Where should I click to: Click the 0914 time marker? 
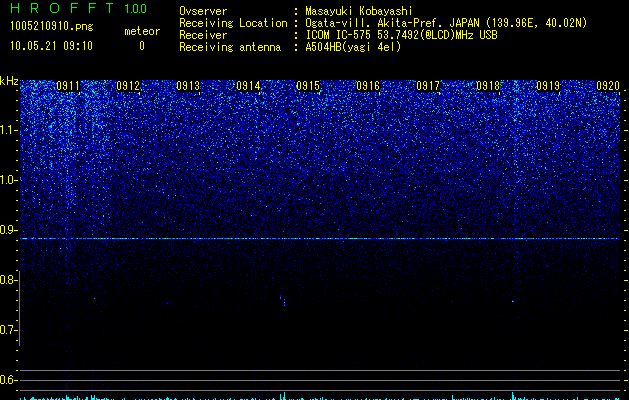[x=248, y=86]
